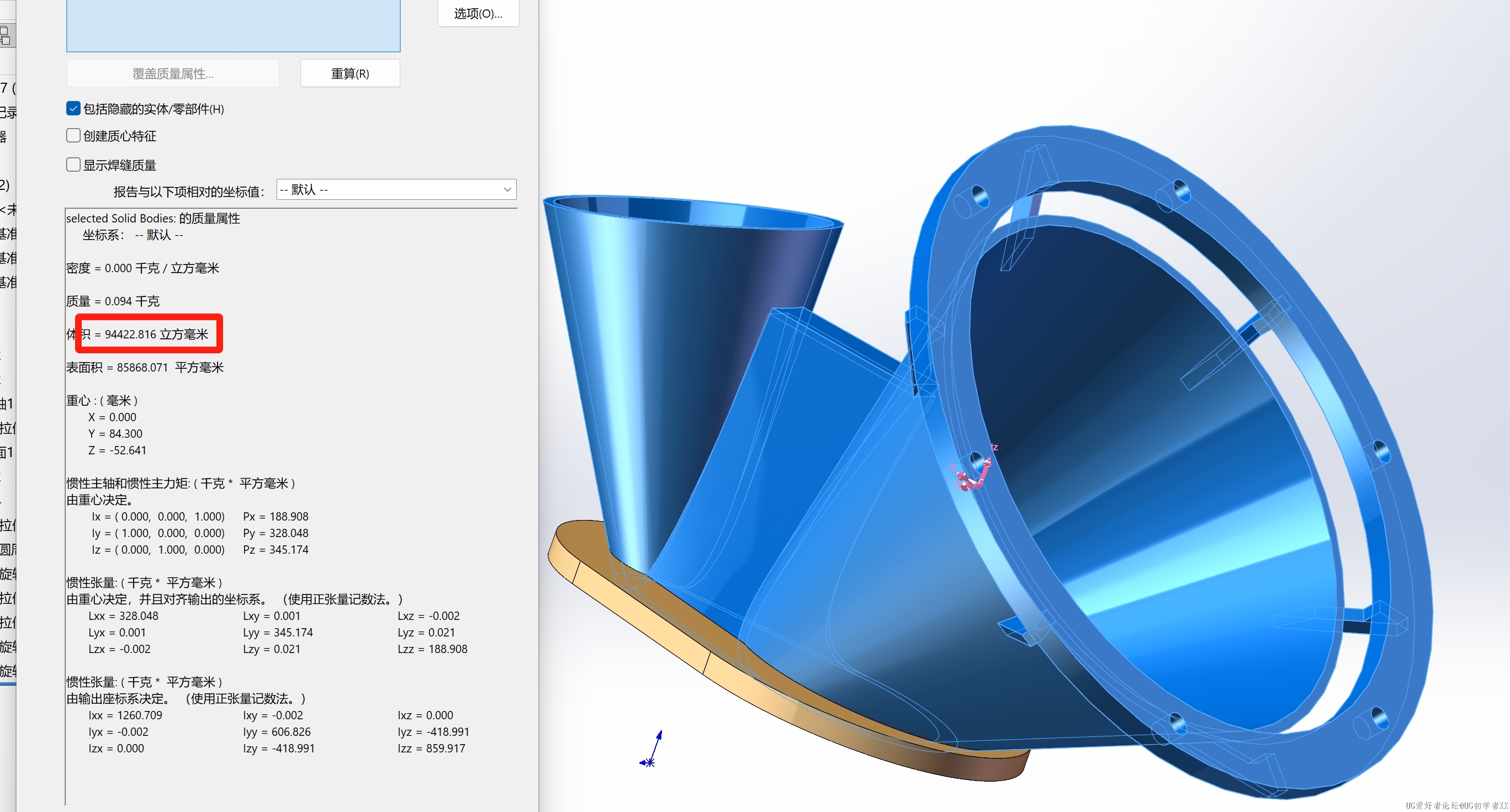1510x812 pixels.
Task: Click the volume value '94422.816 立方毫米'
Action: (156, 334)
